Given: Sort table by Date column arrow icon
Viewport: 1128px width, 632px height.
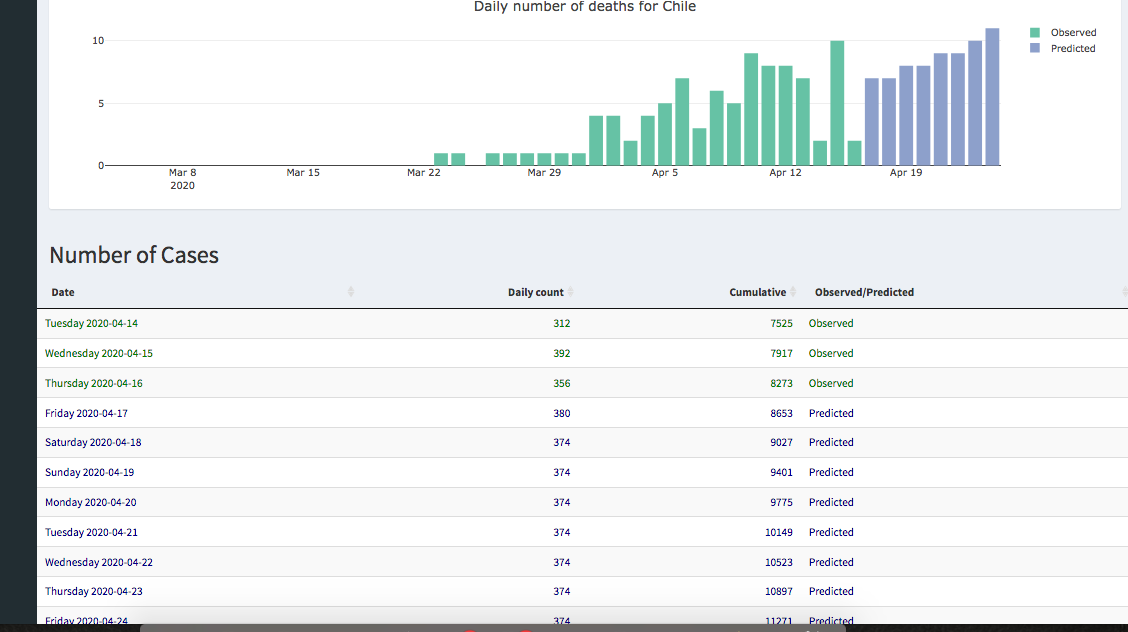Looking at the screenshot, I should [350, 292].
